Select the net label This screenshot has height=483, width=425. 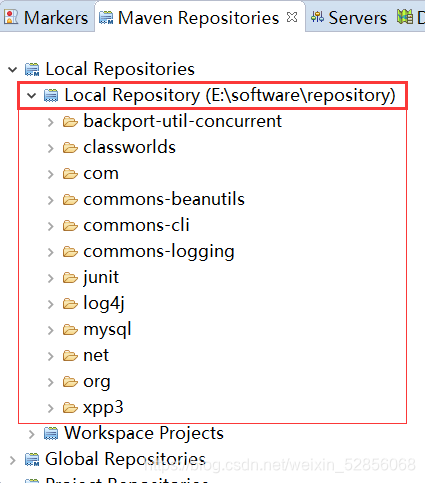point(96,356)
